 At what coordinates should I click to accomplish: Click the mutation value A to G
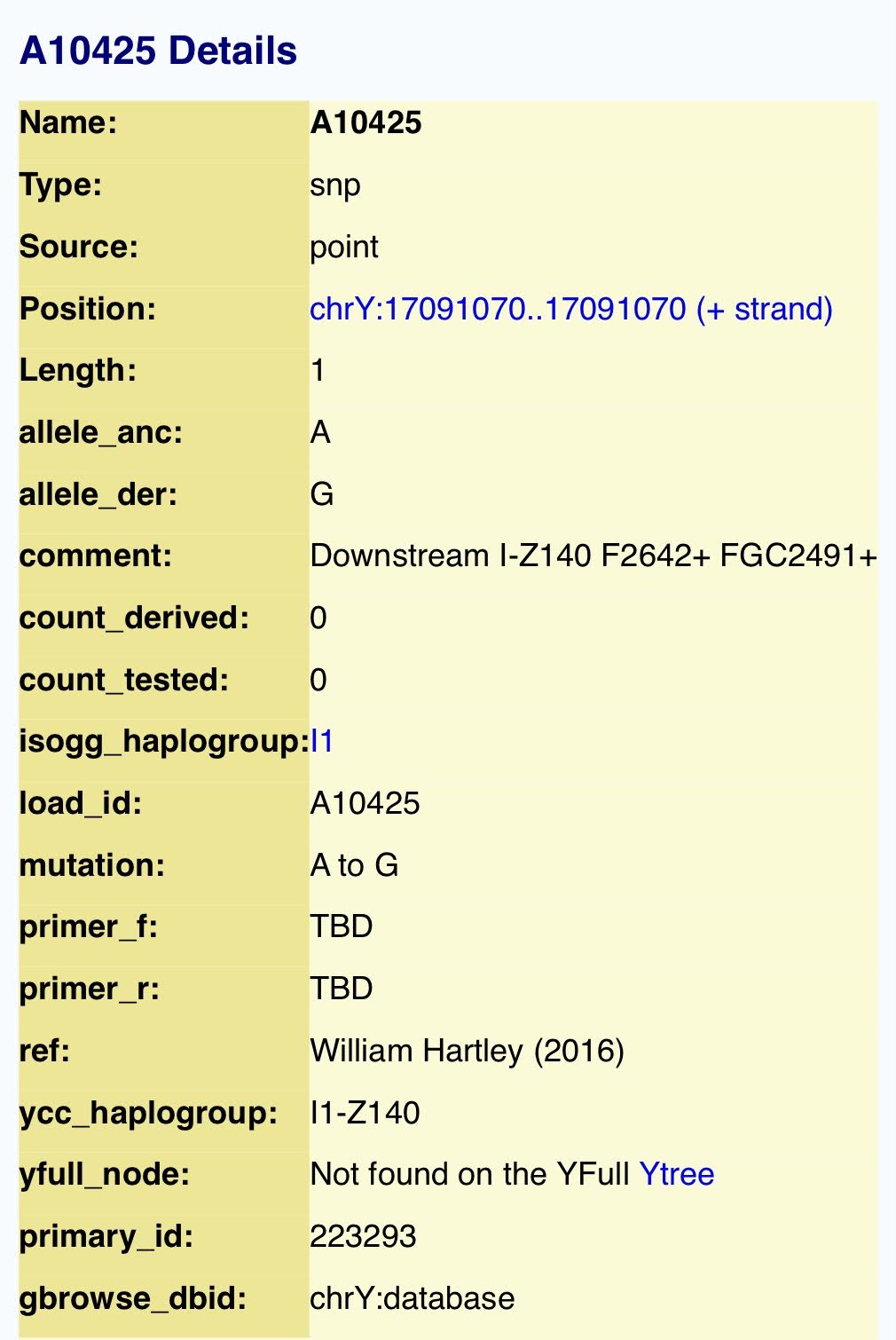(354, 865)
